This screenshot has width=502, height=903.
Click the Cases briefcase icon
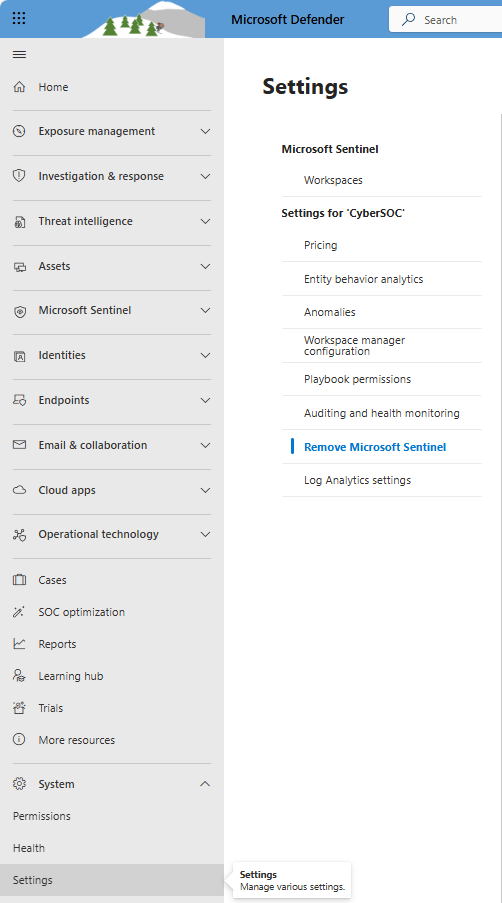(19, 580)
